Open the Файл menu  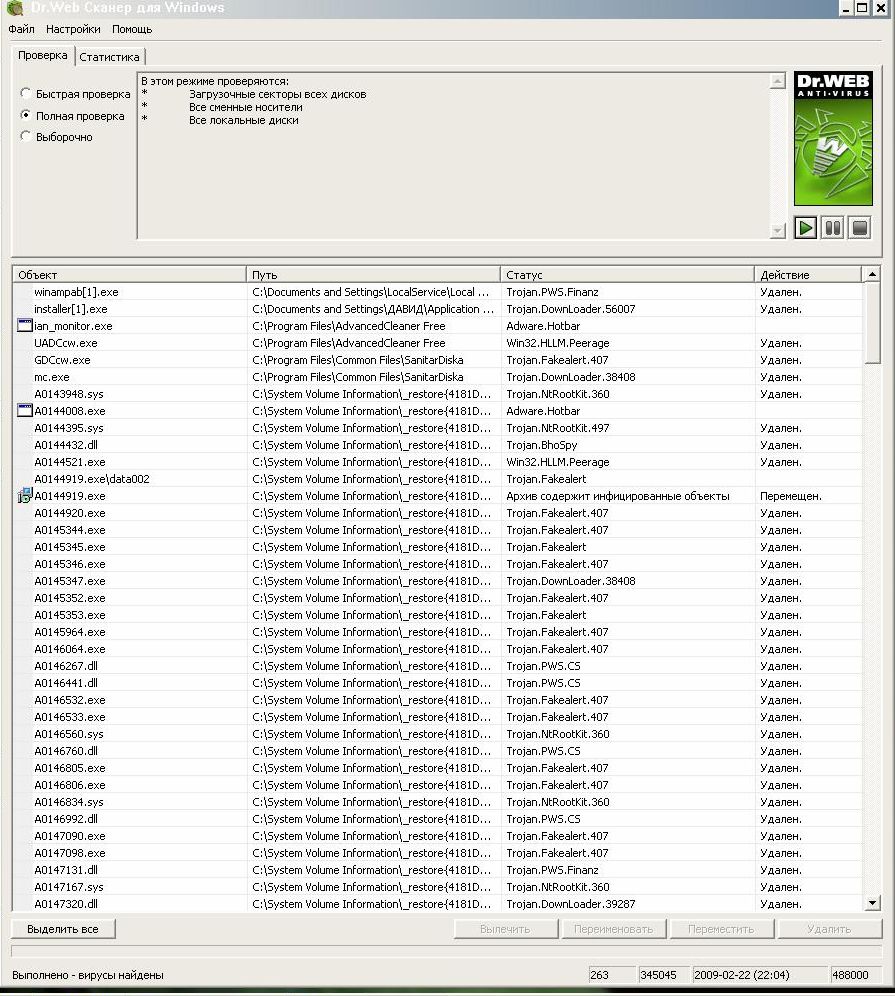(21, 30)
